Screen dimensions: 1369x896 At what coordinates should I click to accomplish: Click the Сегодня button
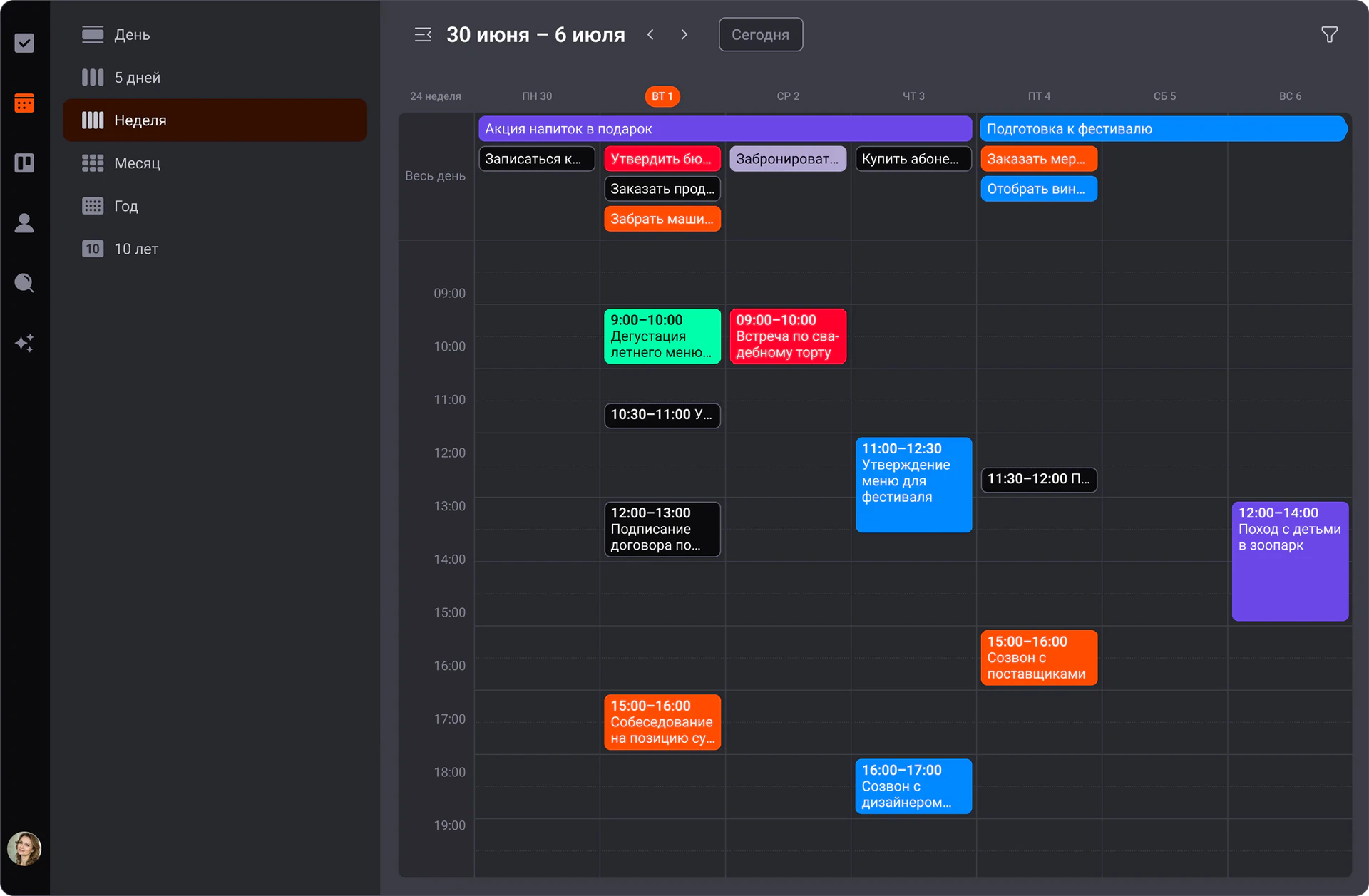click(x=760, y=34)
